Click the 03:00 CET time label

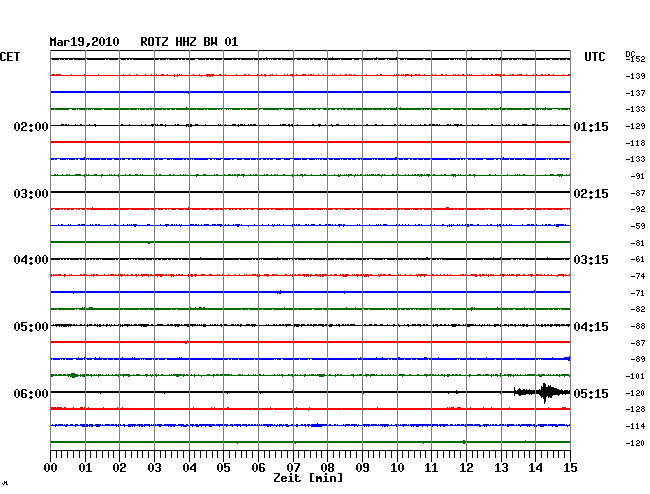click(x=31, y=194)
